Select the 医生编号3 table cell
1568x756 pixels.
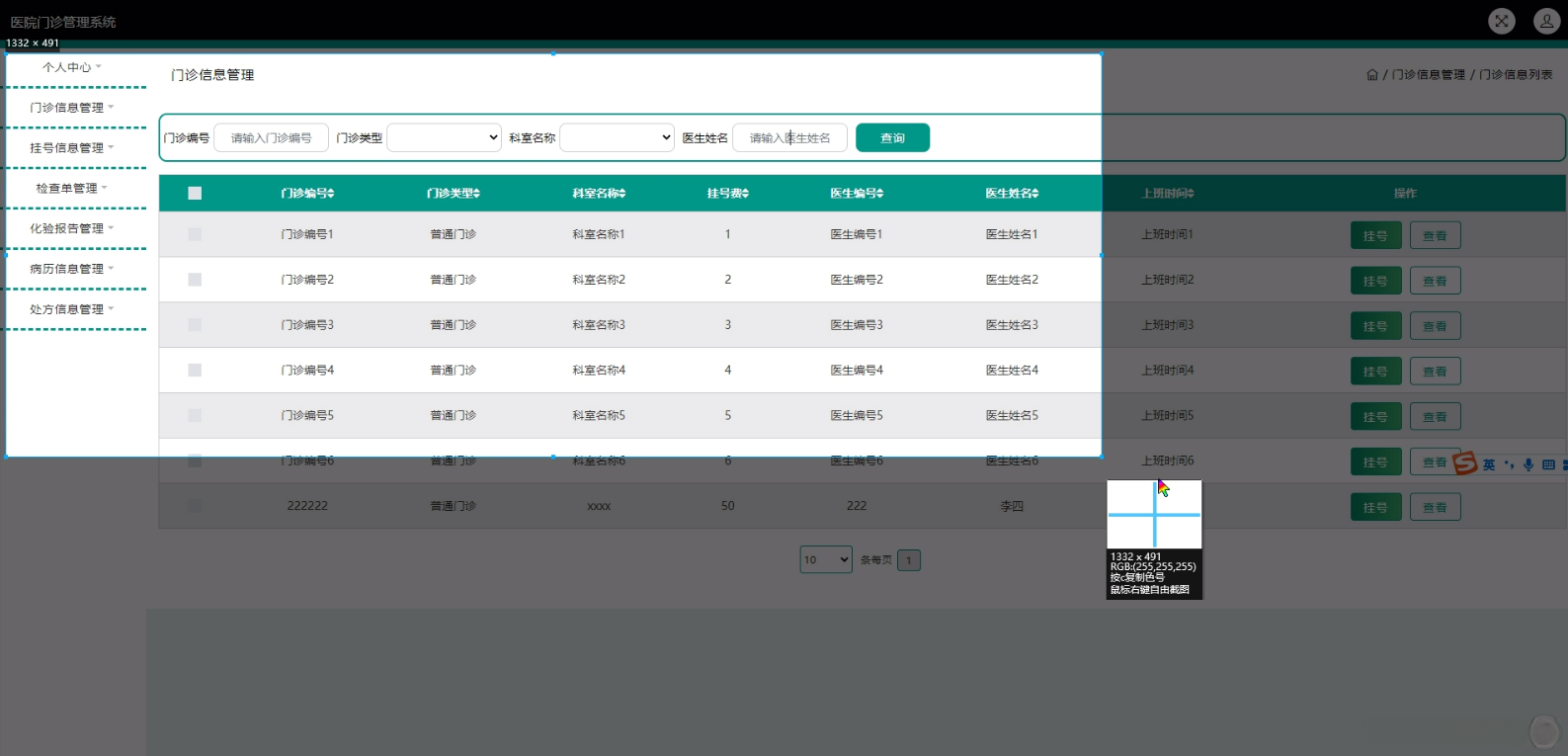point(857,325)
